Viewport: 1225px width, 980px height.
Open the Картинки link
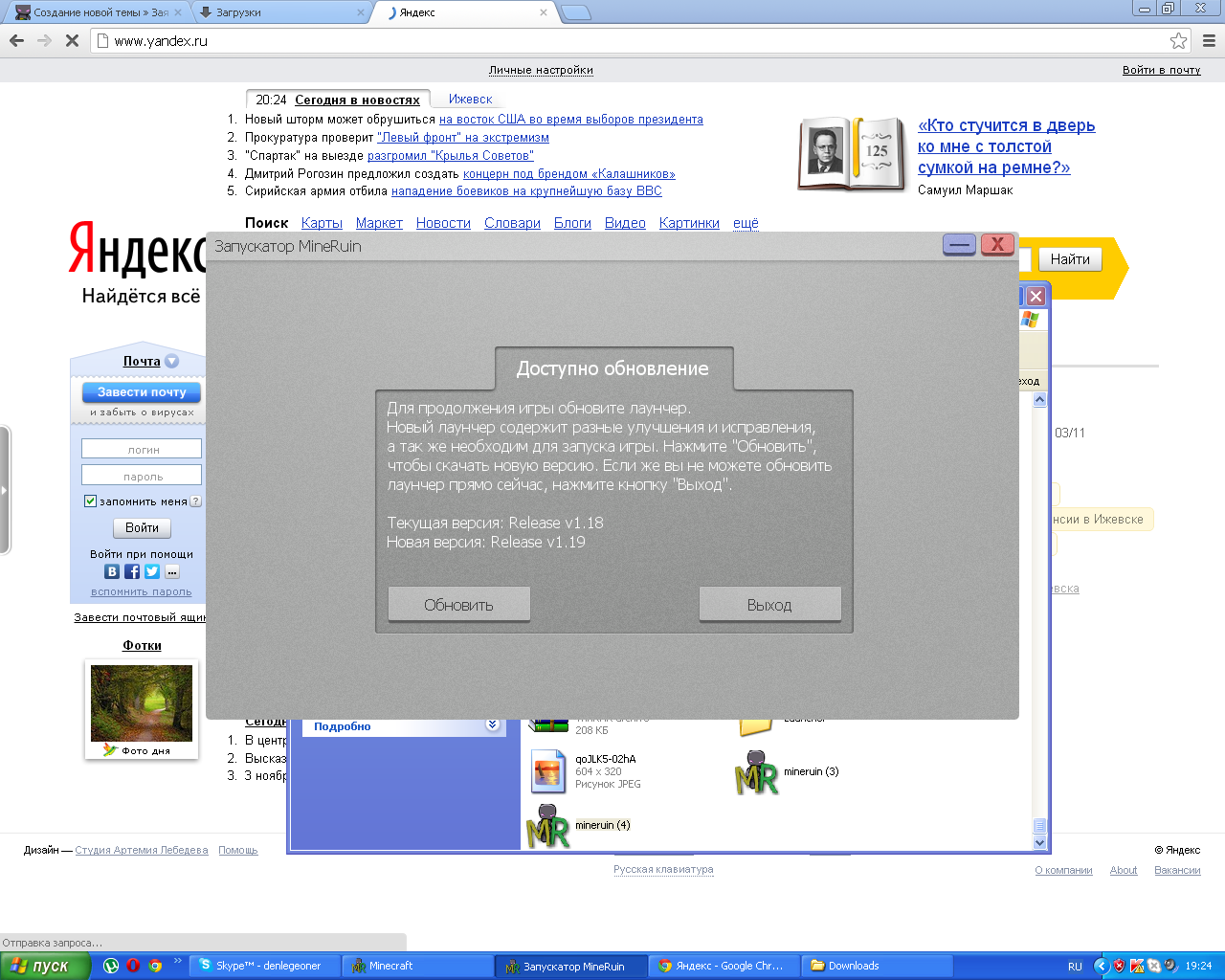tap(689, 223)
